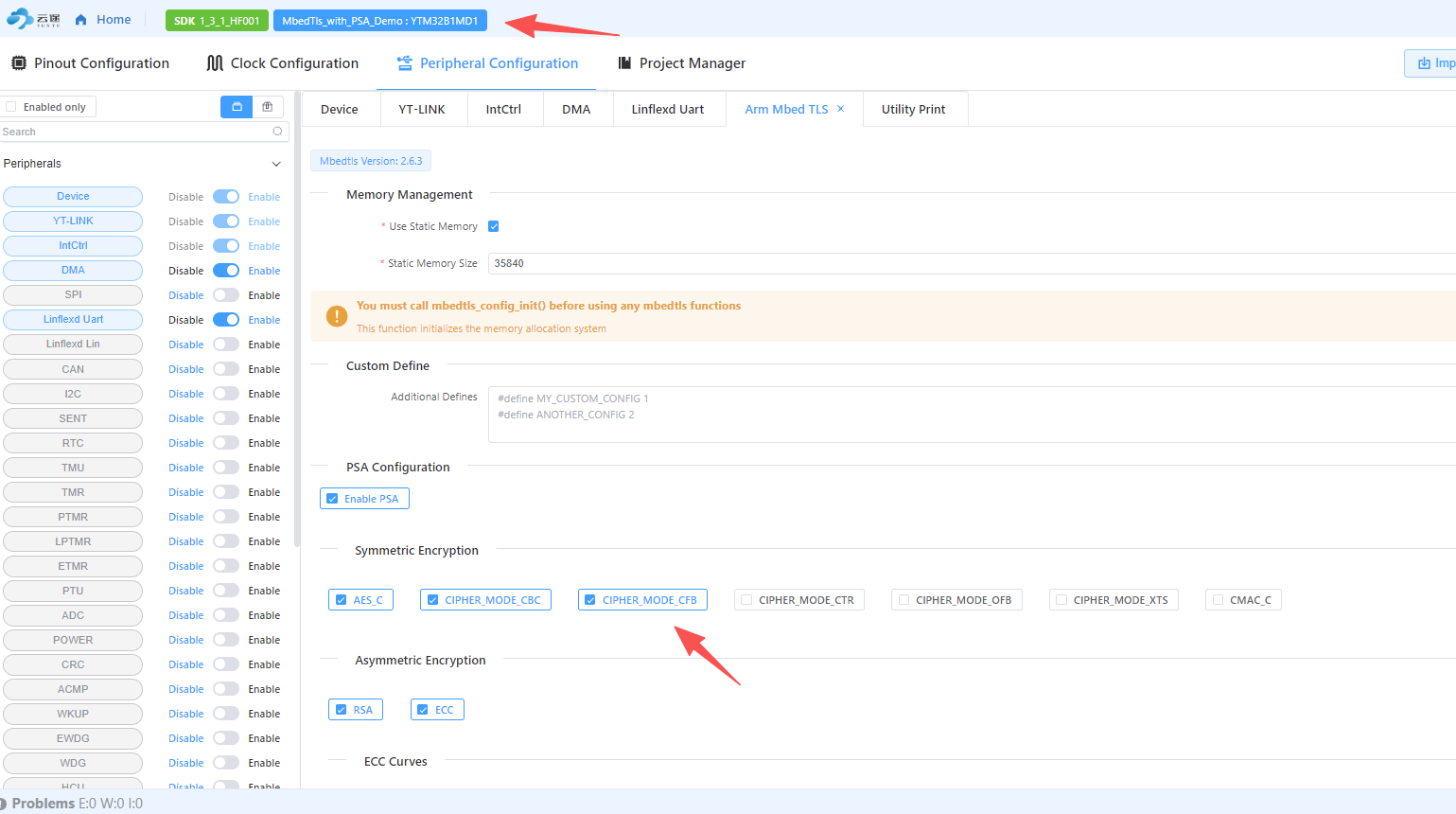The width and height of the screenshot is (1456, 814).
Task: Select the second view icon beside Enabled only
Action: 268,107
